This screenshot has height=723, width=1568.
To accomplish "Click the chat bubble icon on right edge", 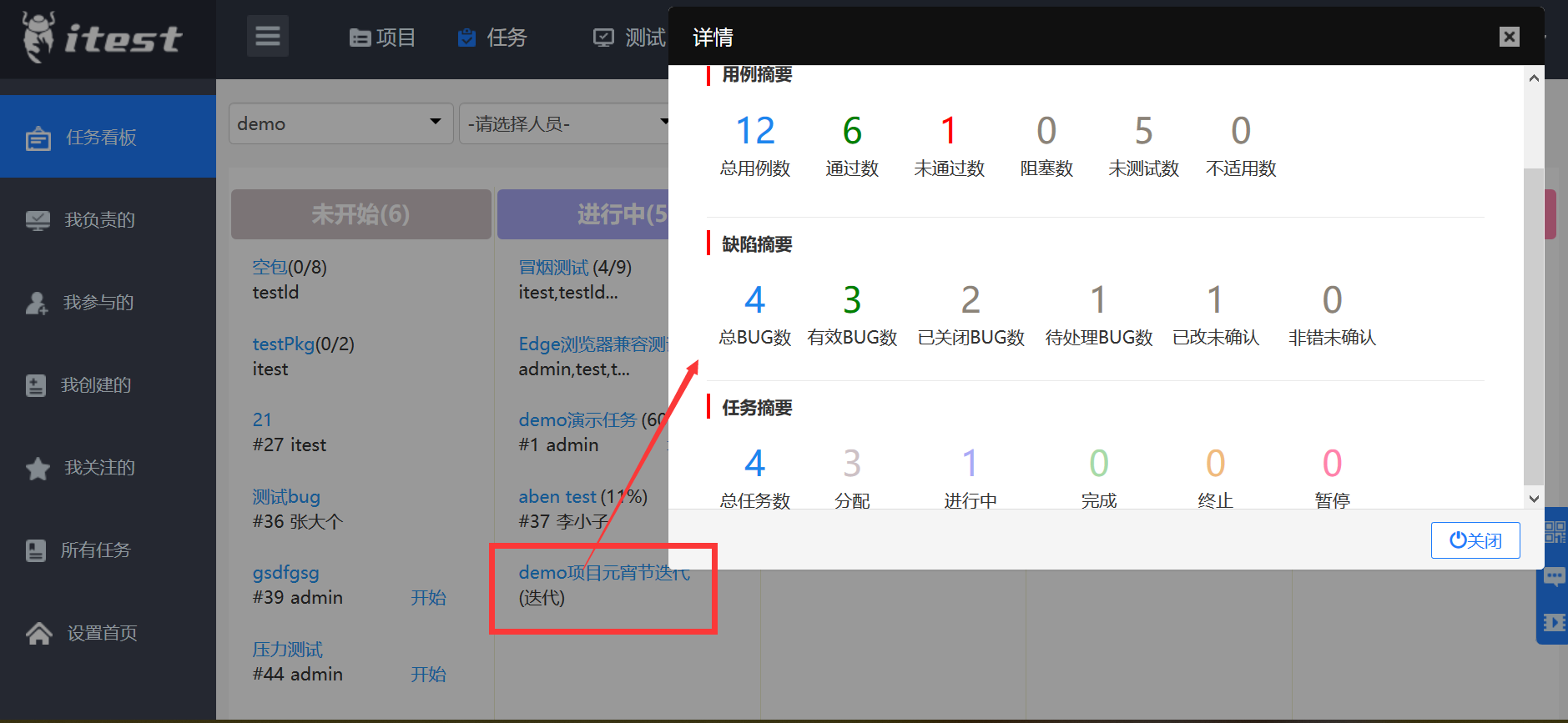I will coord(1555,576).
